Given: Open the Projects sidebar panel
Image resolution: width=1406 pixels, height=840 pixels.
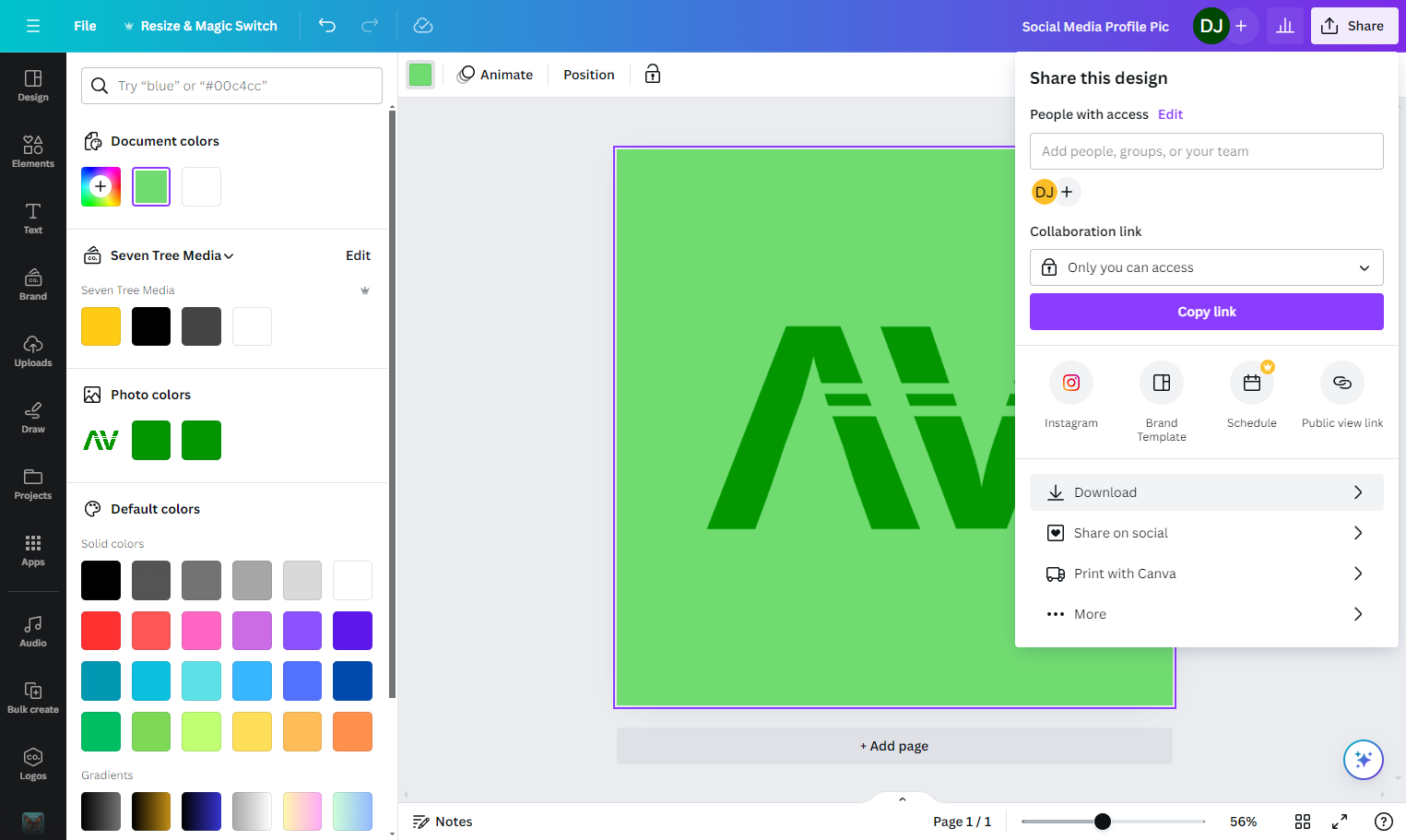Looking at the screenshot, I should coord(33,483).
